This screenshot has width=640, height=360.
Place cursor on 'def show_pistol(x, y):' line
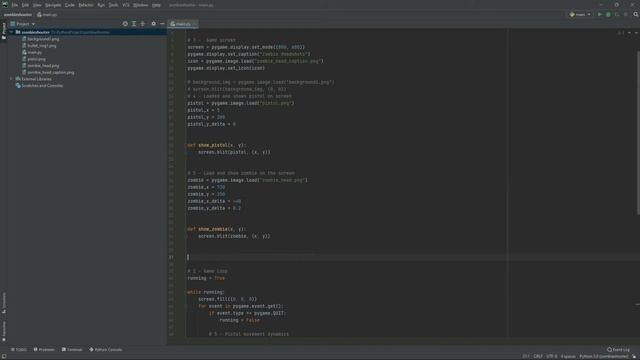coord(217,145)
